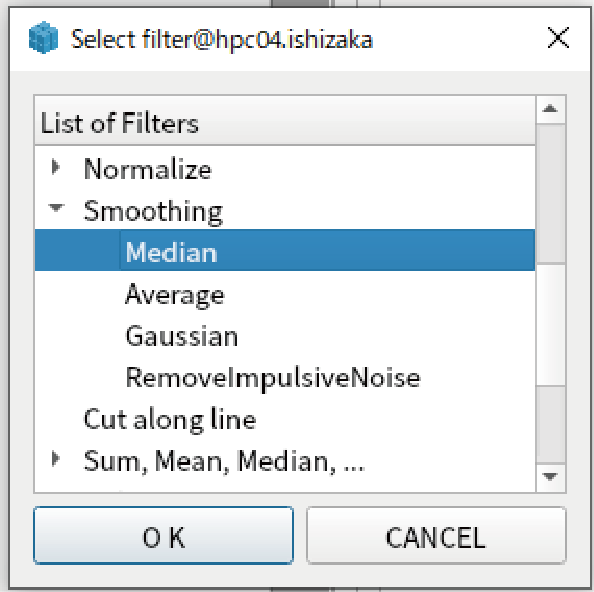The image size is (594, 592).
Task: Click the List of Filters column header
Action: pos(285,122)
